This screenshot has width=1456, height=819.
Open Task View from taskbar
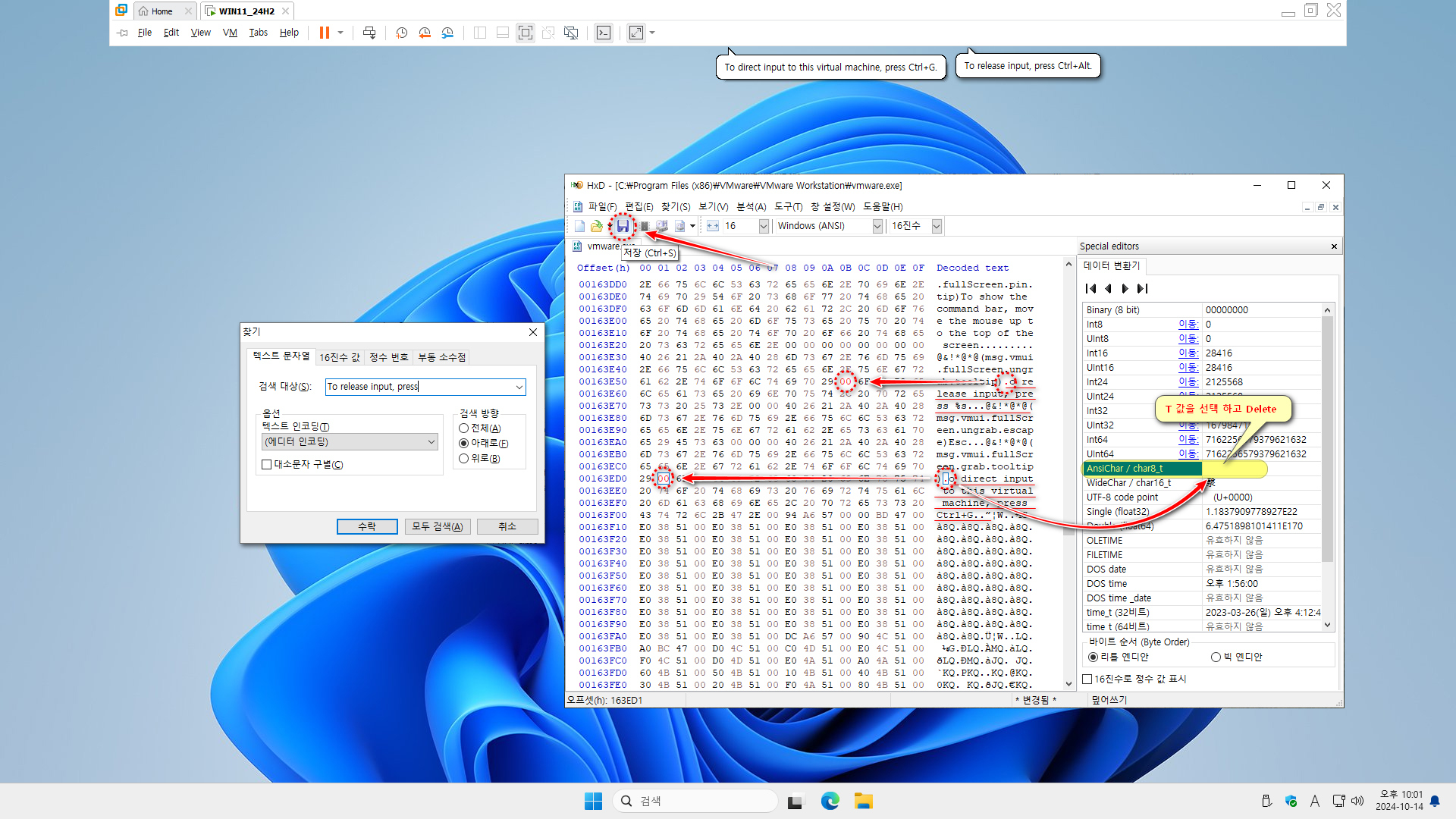[x=795, y=801]
